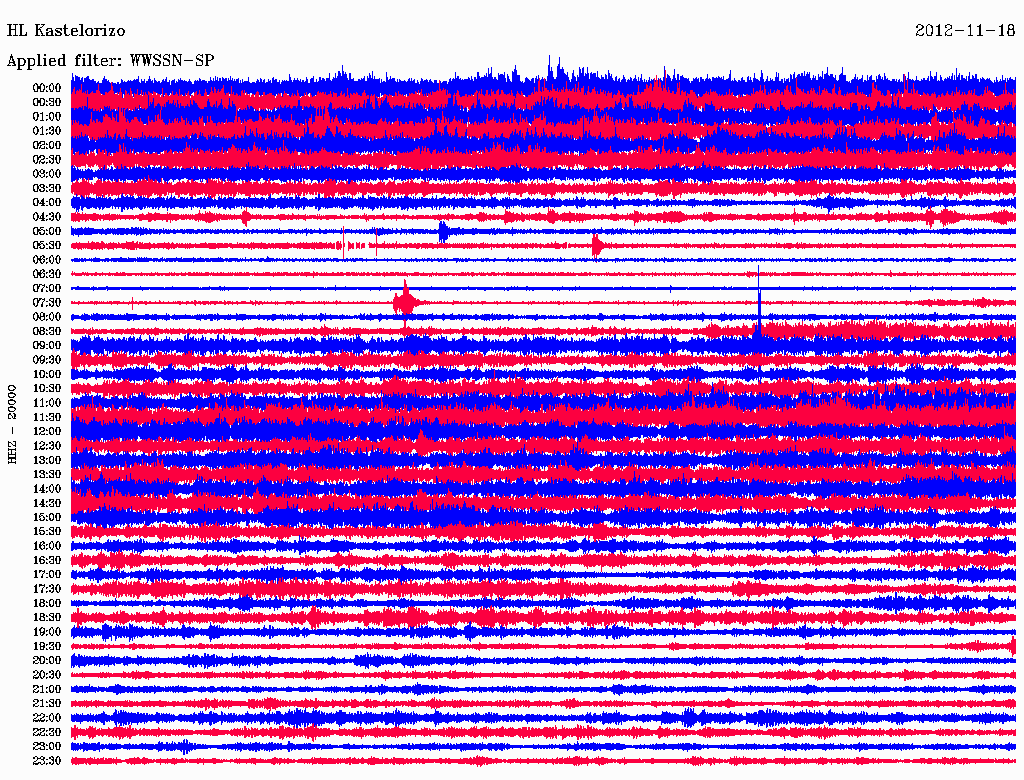The width and height of the screenshot is (1024, 780).
Task: Select the red event burst on 05:30 trace
Action: click(596, 245)
